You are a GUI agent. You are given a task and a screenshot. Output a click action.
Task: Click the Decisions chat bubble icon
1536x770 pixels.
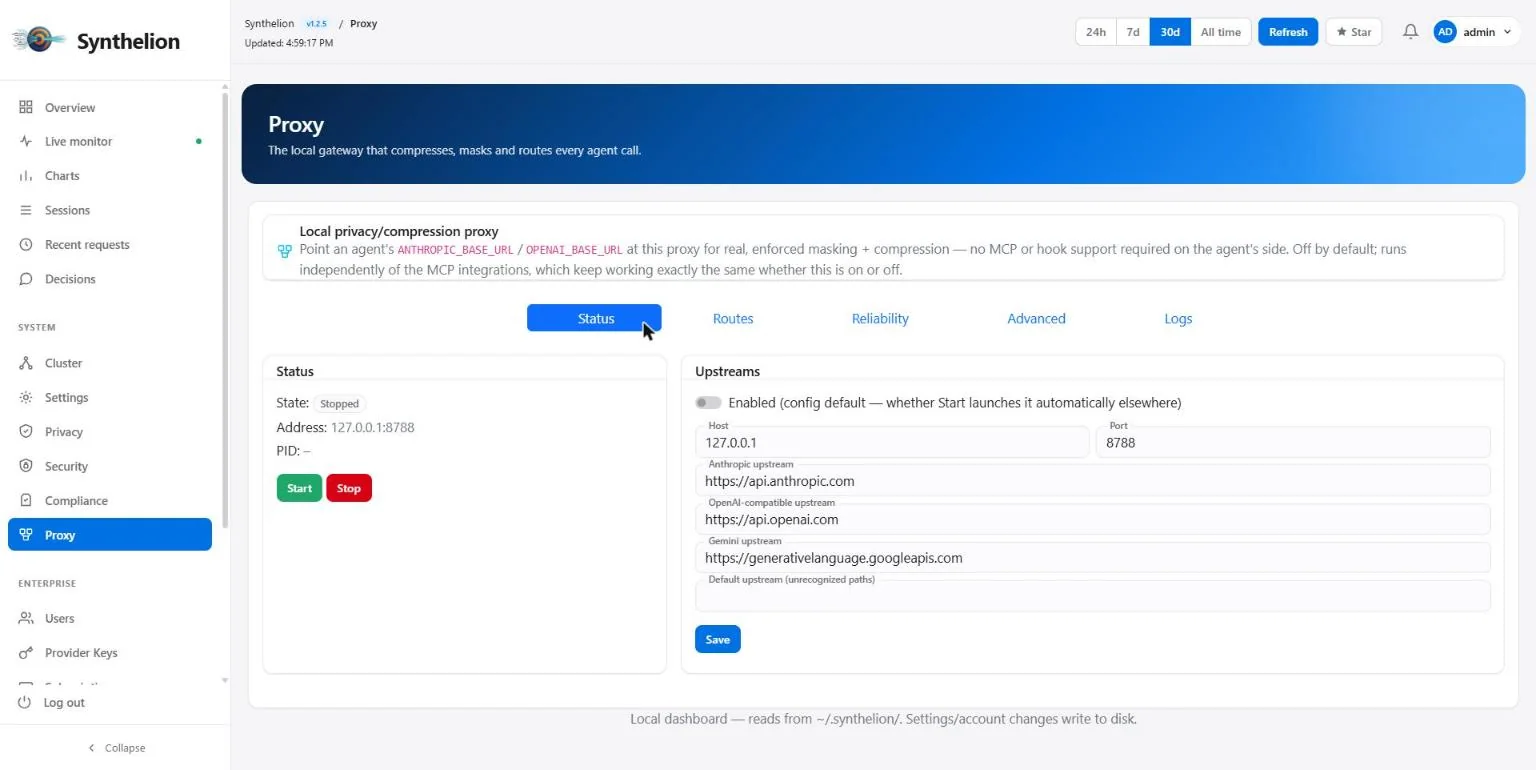(26, 279)
